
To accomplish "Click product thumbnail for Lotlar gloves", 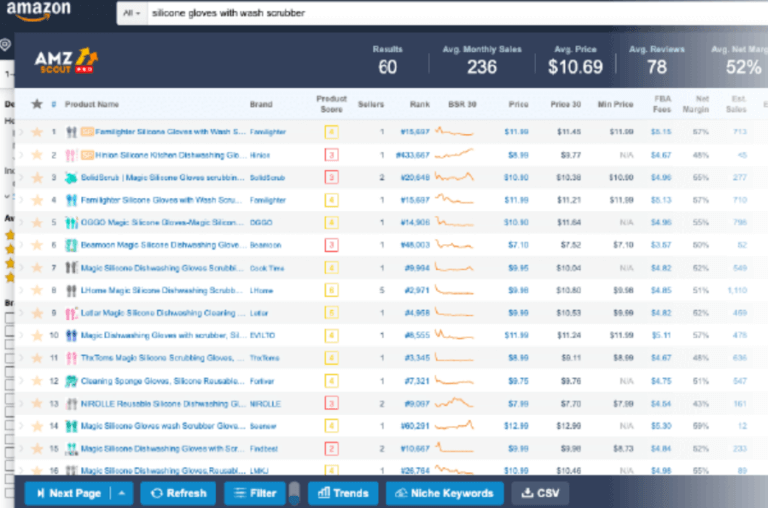I will point(71,313).
